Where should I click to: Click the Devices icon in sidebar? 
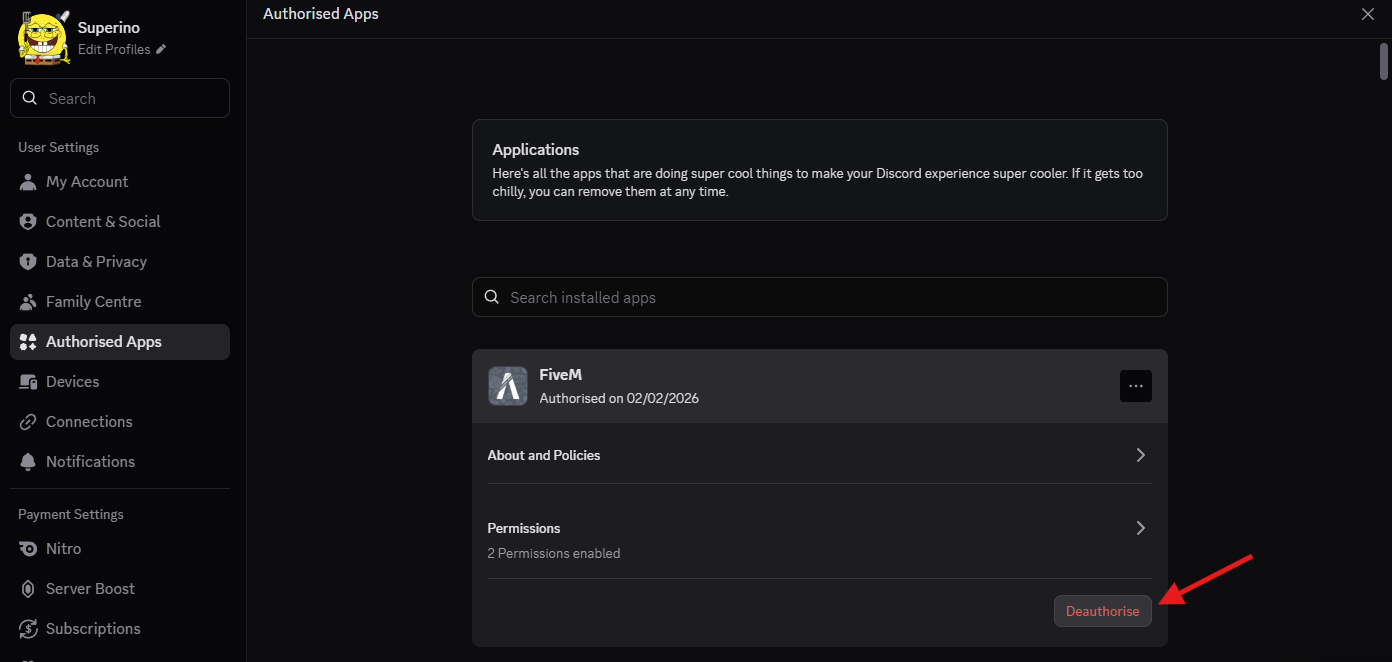(x=28, y=382)
